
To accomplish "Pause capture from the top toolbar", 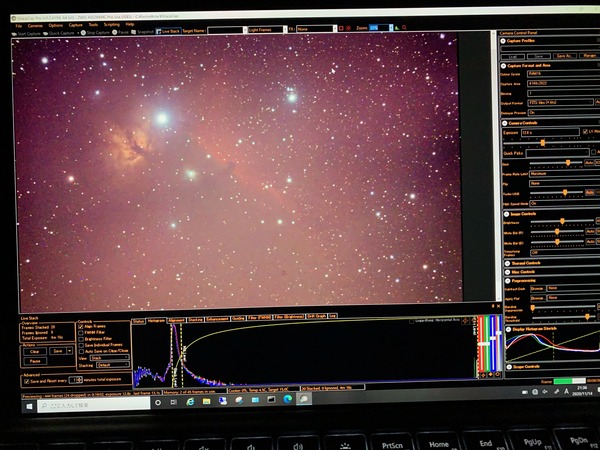I will pyautogui.click(x=121, y=32).
